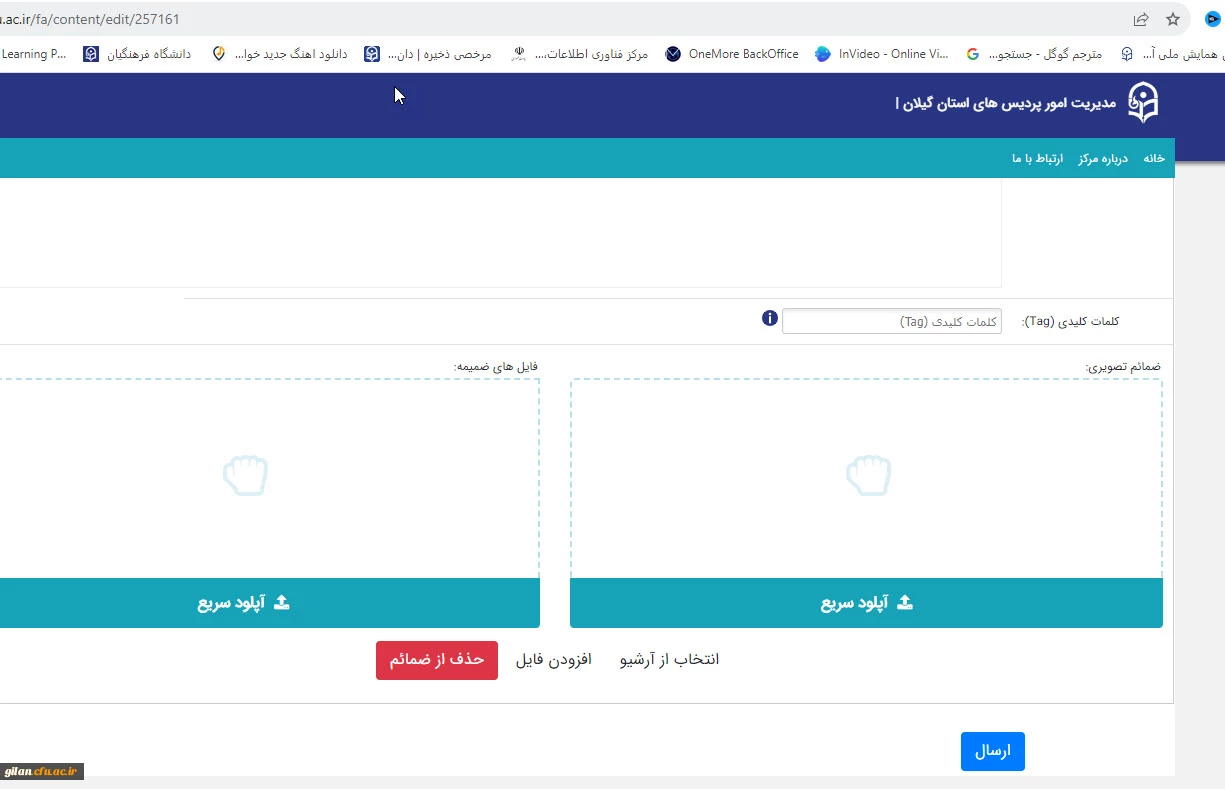Click the red حذف از ضمائم button
Viewport: 1225px width, 789px height.
pyautogui.click(x=437, y=660)
